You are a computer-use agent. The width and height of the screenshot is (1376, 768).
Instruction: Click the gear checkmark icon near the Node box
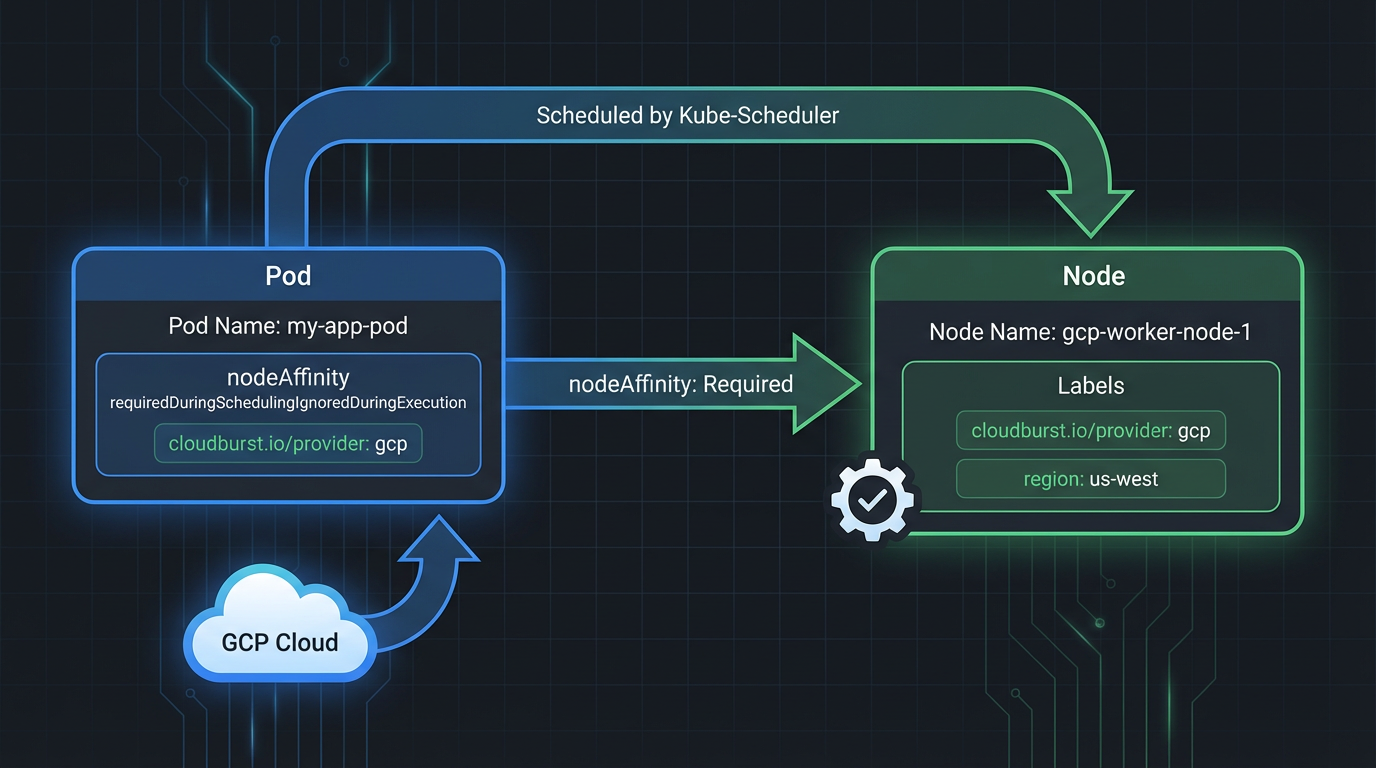coord(871,499)
